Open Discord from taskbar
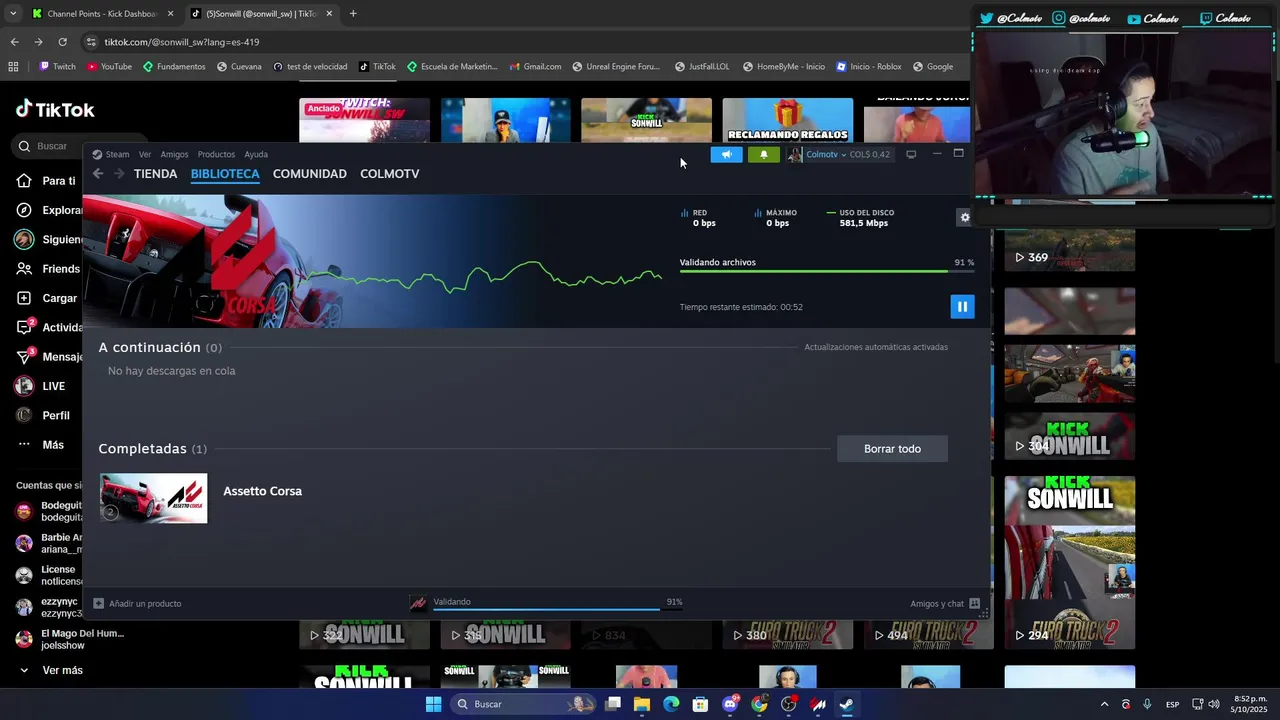 pos(730,704)
